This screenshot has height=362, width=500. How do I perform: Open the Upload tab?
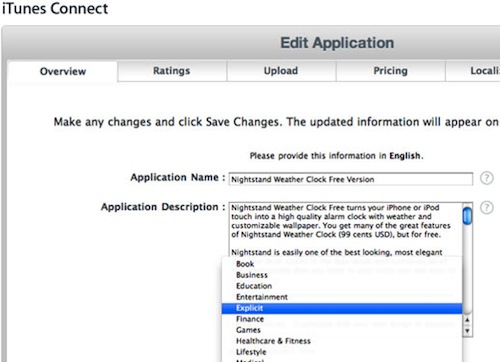[281, 71]
